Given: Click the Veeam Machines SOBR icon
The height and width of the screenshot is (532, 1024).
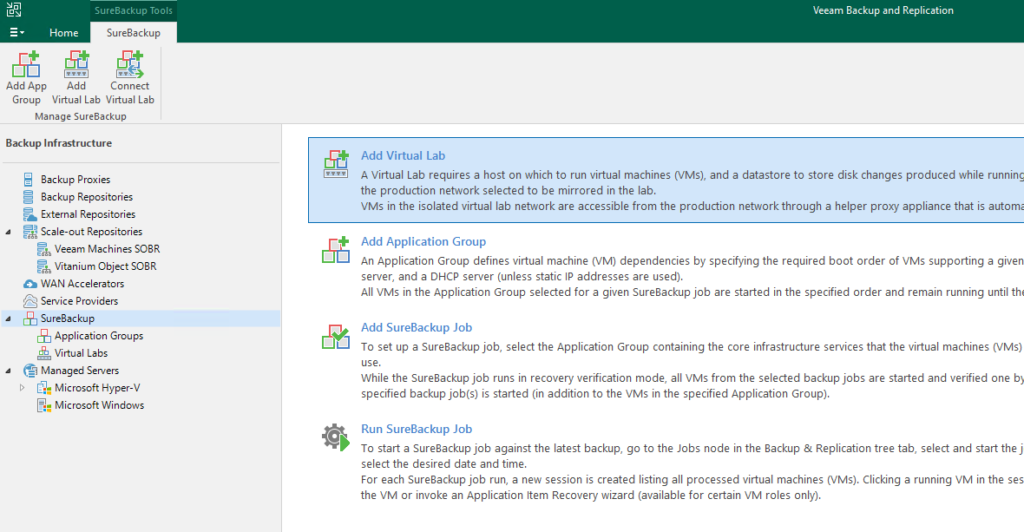Looking at the screenshot, I should point(44,249).
